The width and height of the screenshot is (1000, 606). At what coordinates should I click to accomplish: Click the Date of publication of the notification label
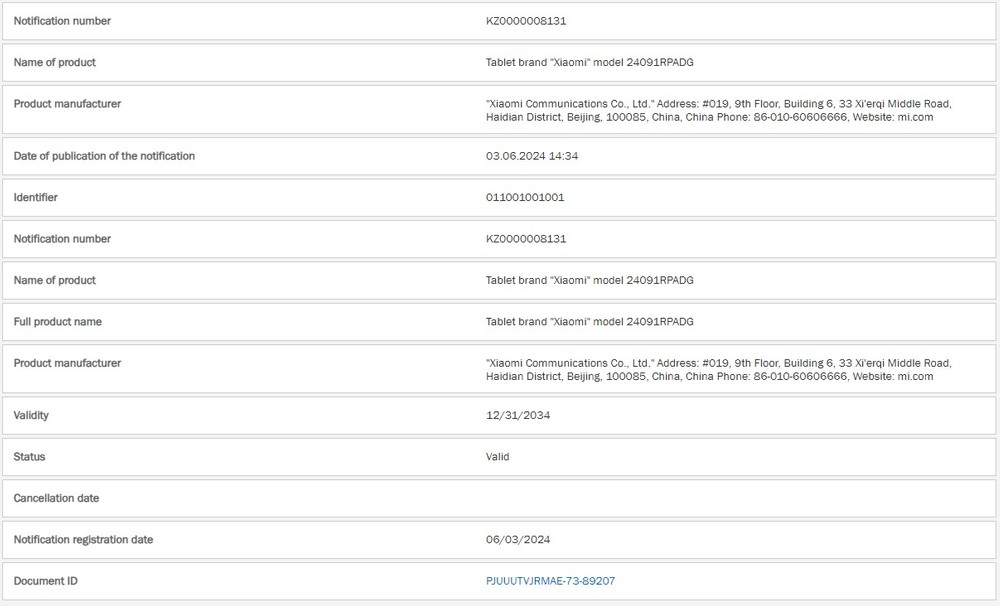pos(104,156)
